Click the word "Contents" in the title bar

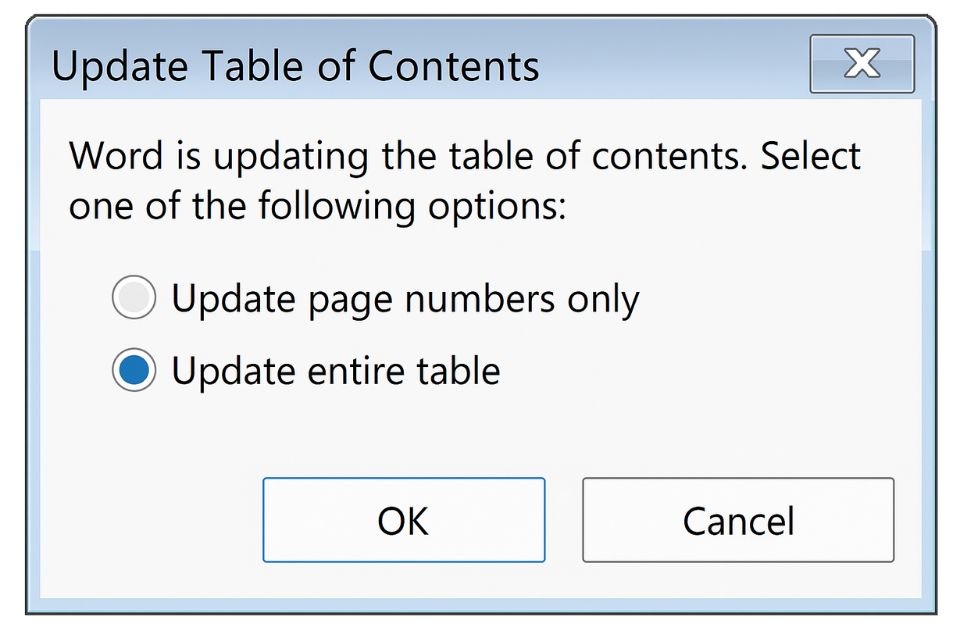454,67
